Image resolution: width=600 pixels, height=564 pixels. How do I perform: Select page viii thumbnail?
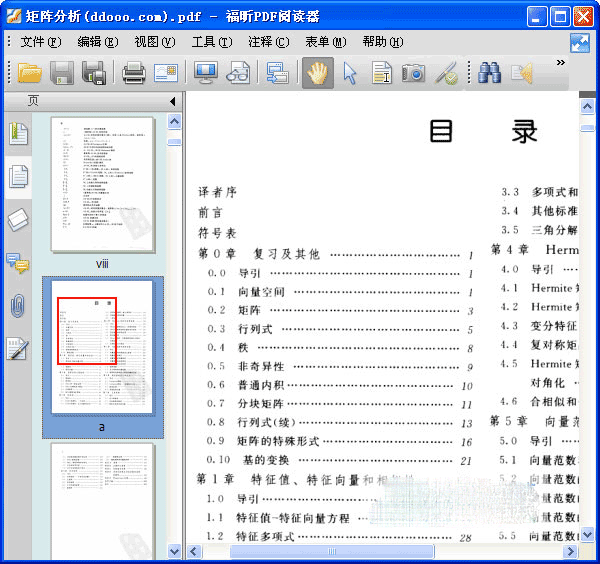point(103,184)
